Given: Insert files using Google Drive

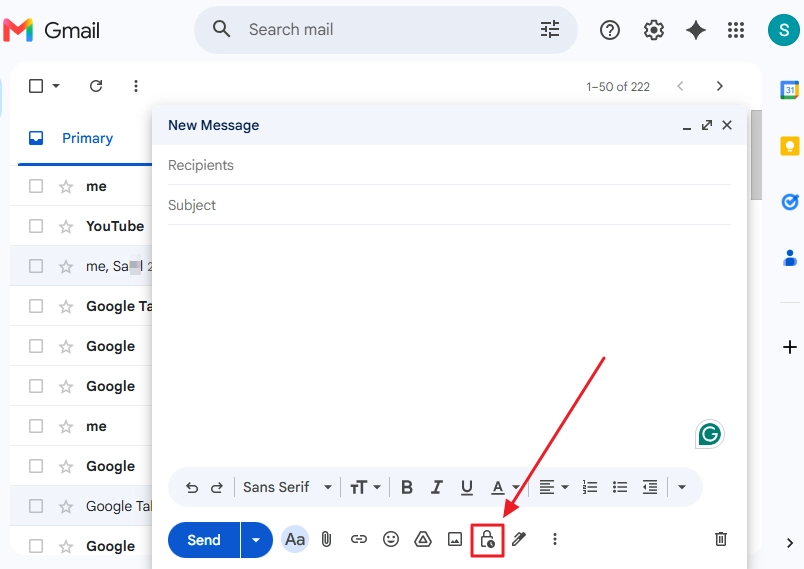Looking at the screenshot, I should click(423, 539).
